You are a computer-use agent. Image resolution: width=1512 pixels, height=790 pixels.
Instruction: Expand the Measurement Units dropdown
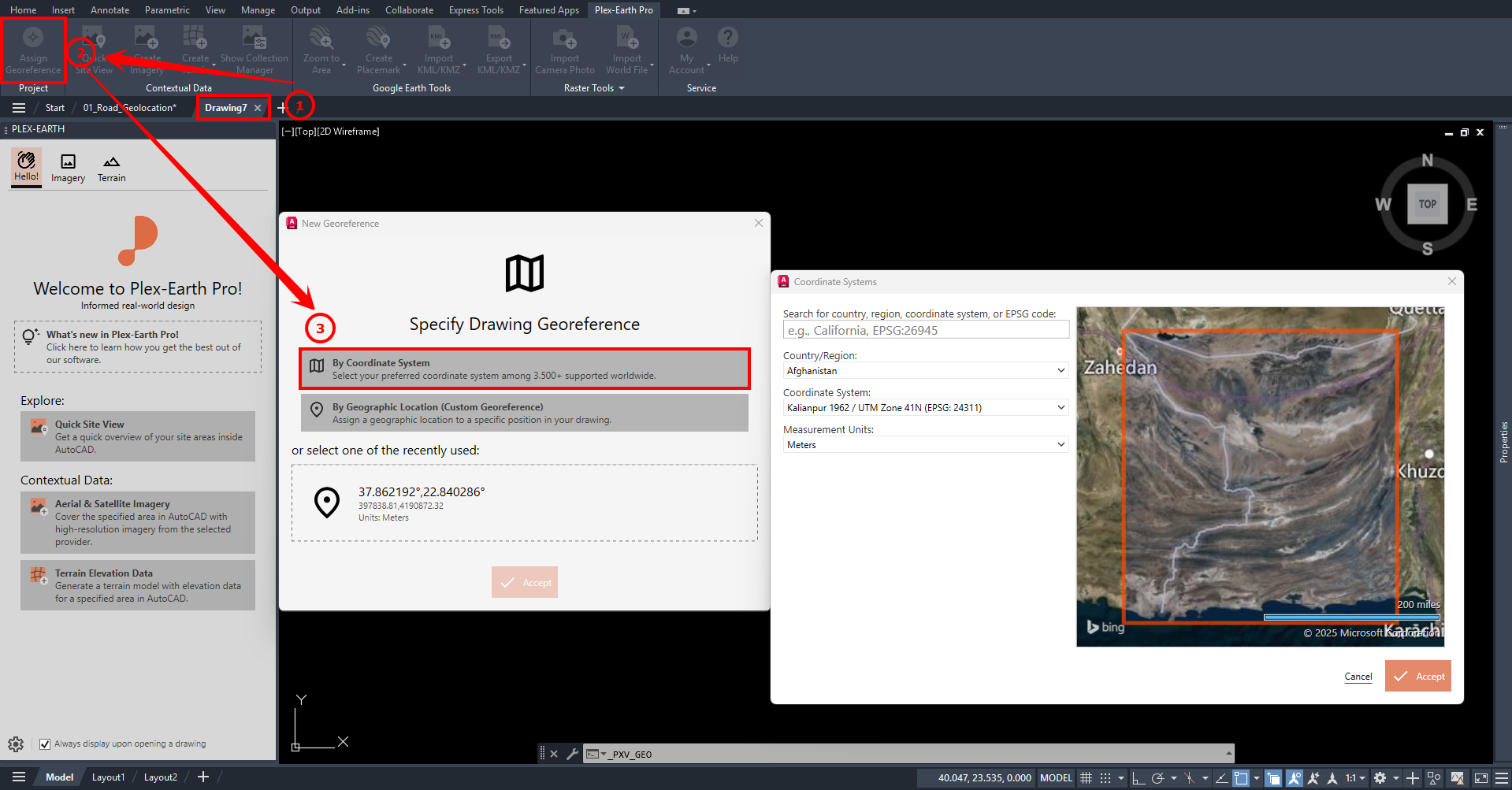point(1061,444)
